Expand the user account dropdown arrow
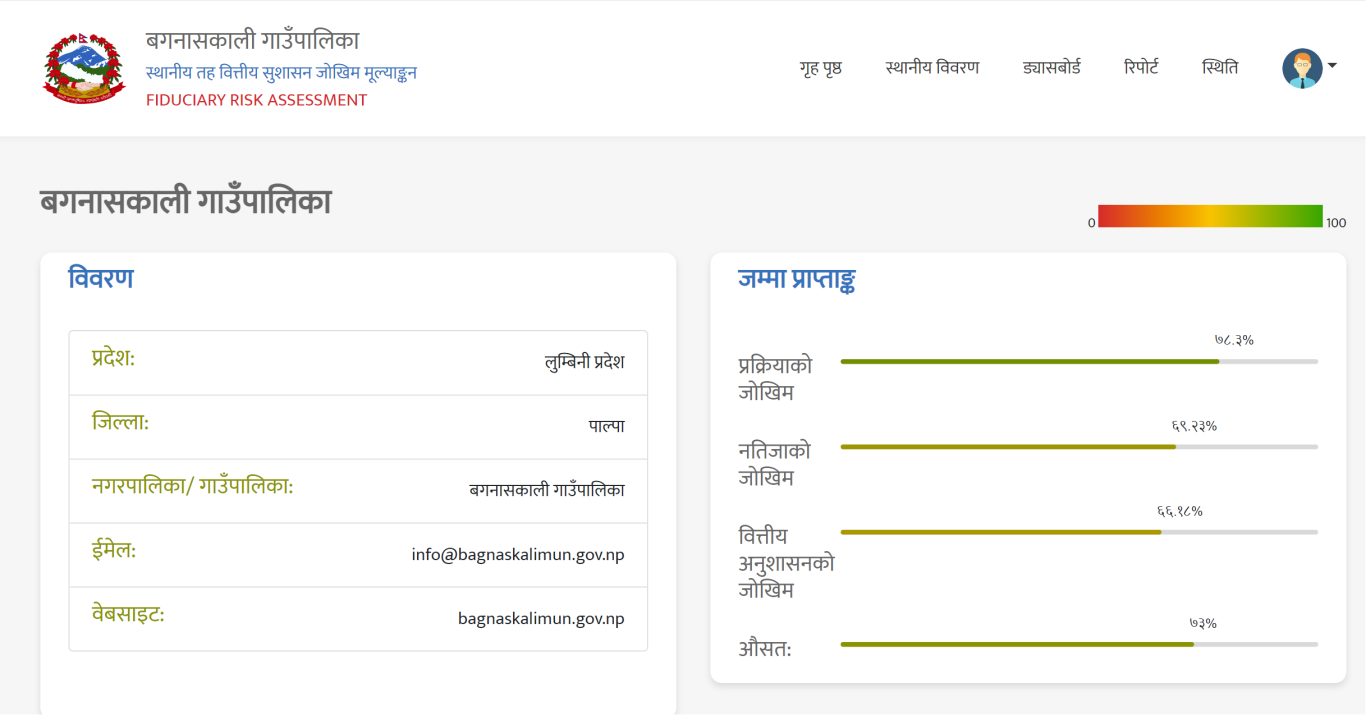 [1332, 66]
